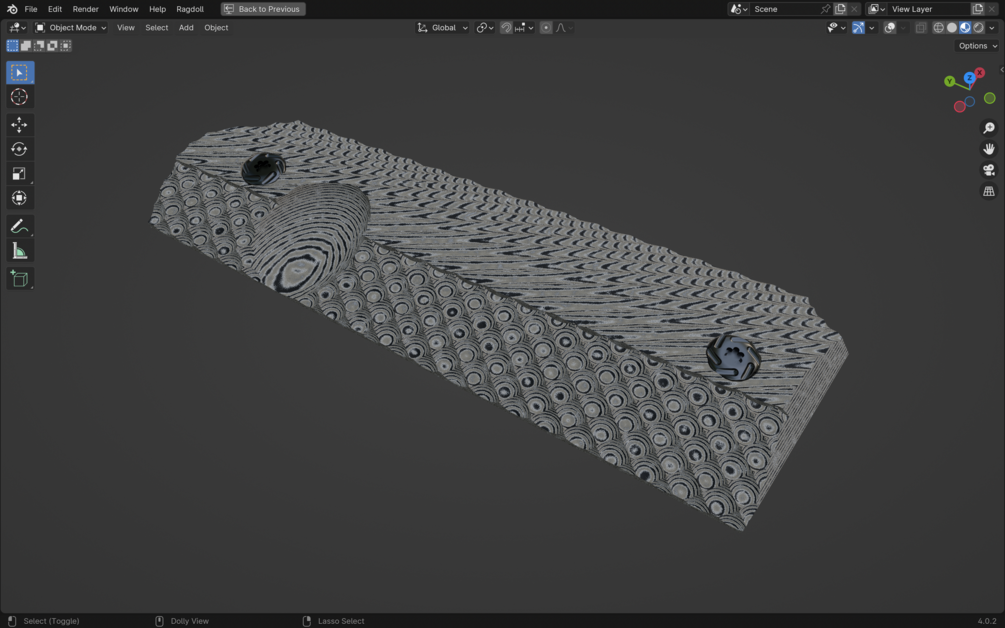Open the Render menu
The width and height of the screenshot is (1005, 628).
[85, 9]
